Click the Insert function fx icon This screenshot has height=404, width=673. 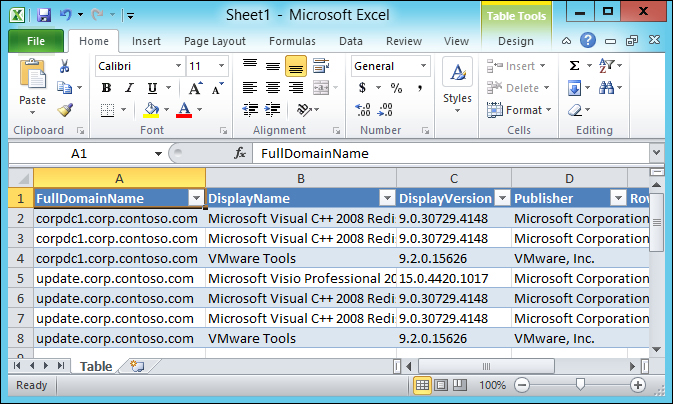click(x=239, y=153)
